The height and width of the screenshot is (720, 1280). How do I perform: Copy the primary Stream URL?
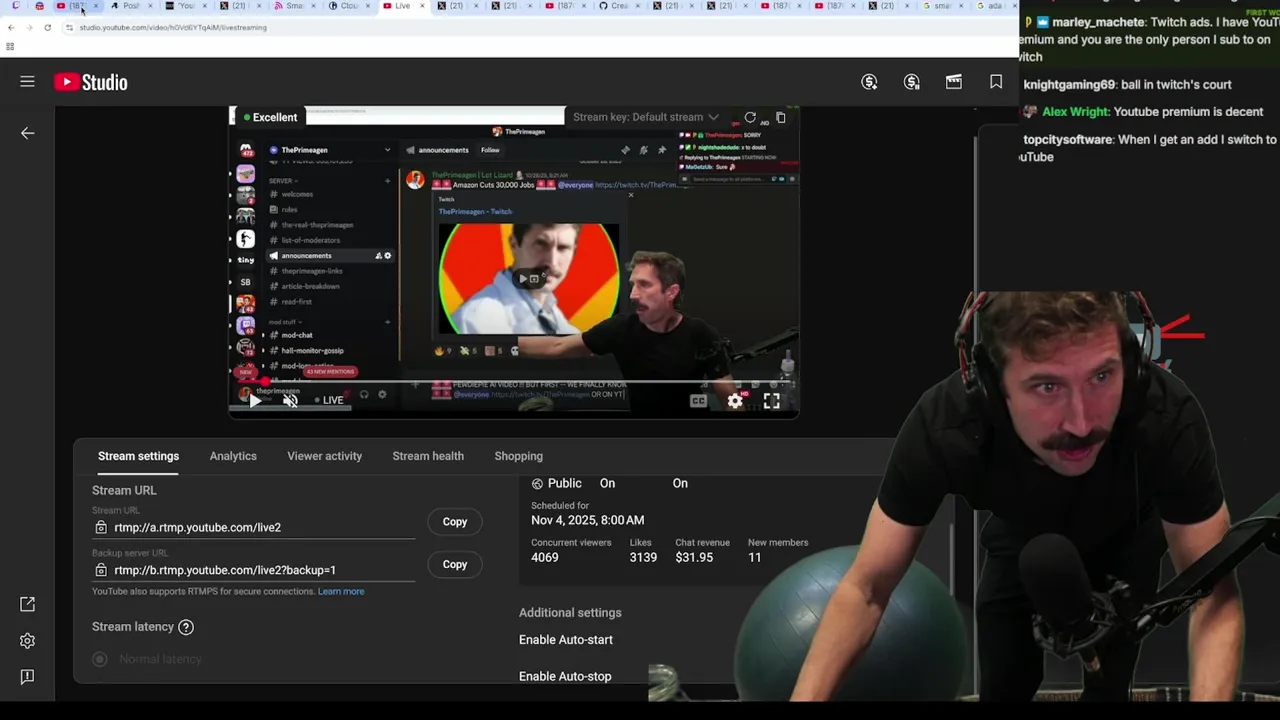455,522
